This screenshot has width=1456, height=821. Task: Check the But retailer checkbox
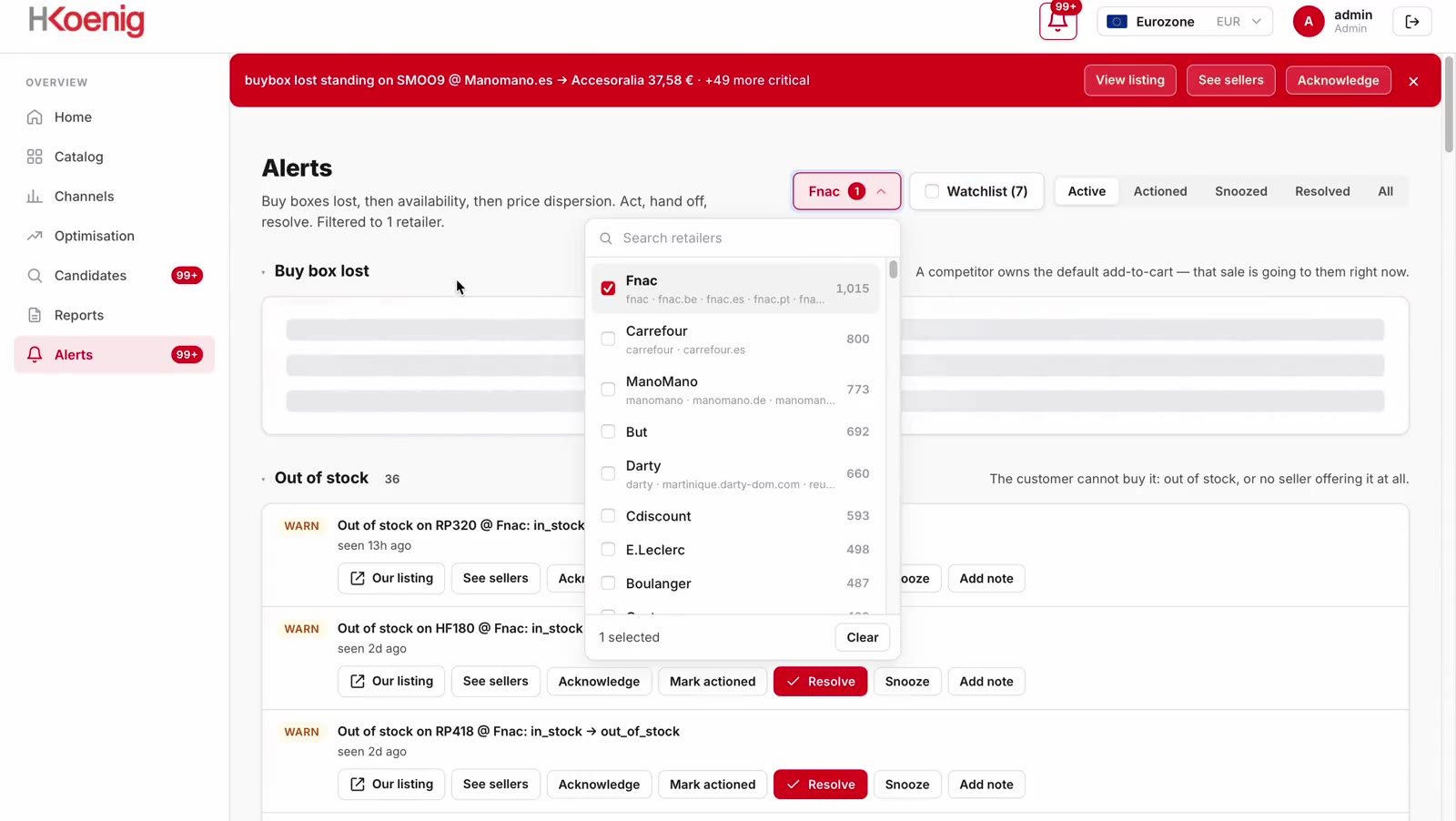pos(608,432)
